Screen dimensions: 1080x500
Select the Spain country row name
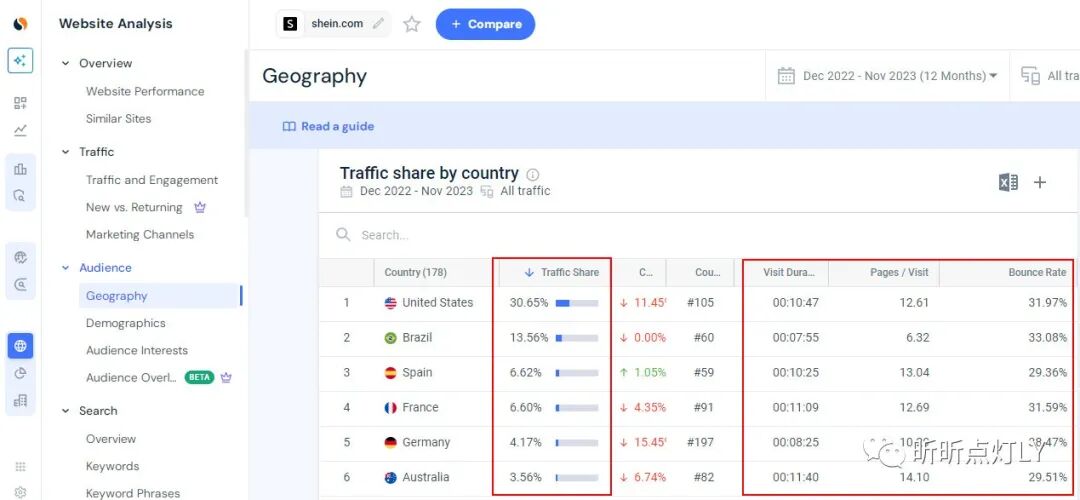click(x=417, y=373)
